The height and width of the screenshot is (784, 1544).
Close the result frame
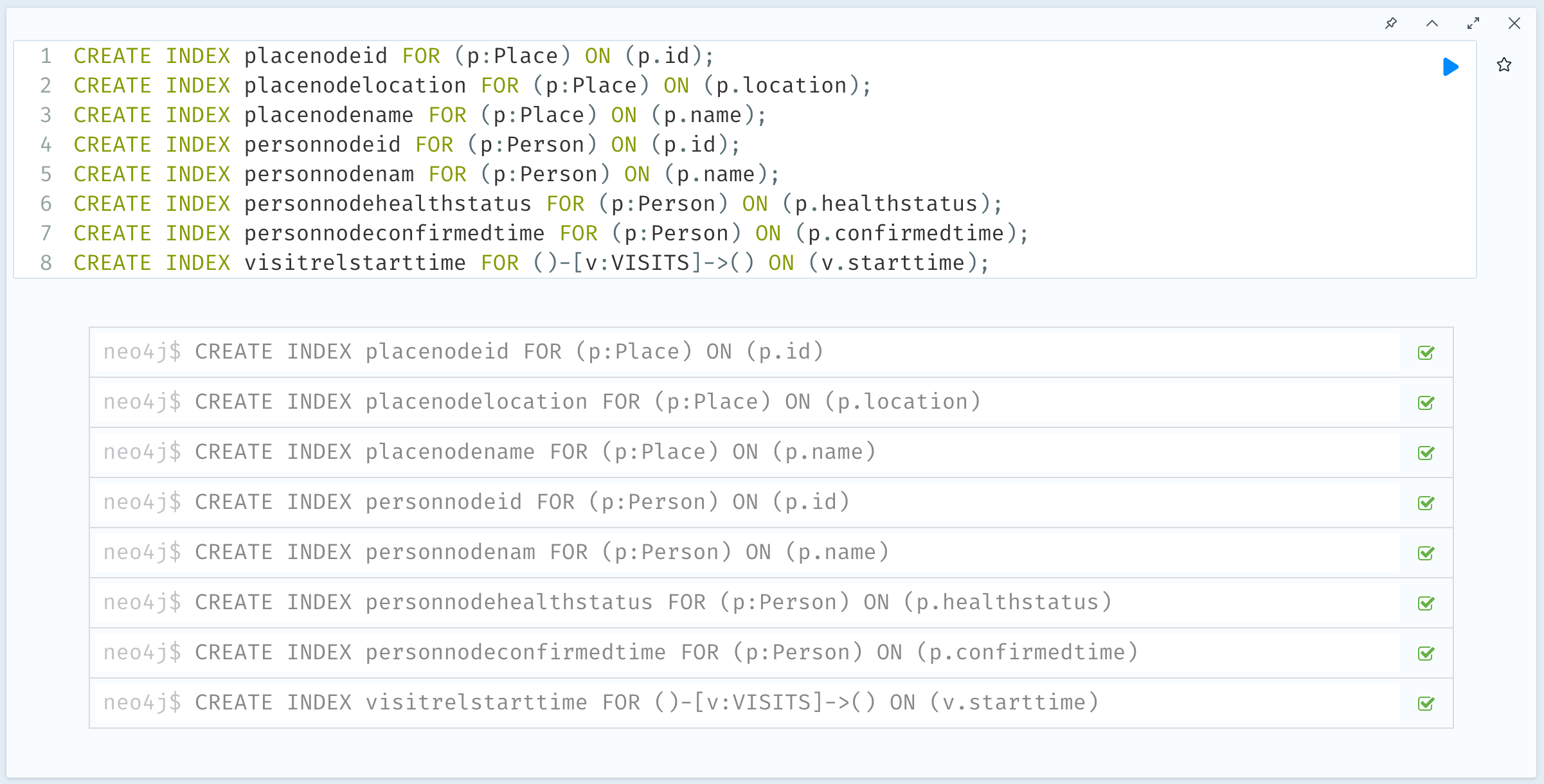tap(1514, 24)
